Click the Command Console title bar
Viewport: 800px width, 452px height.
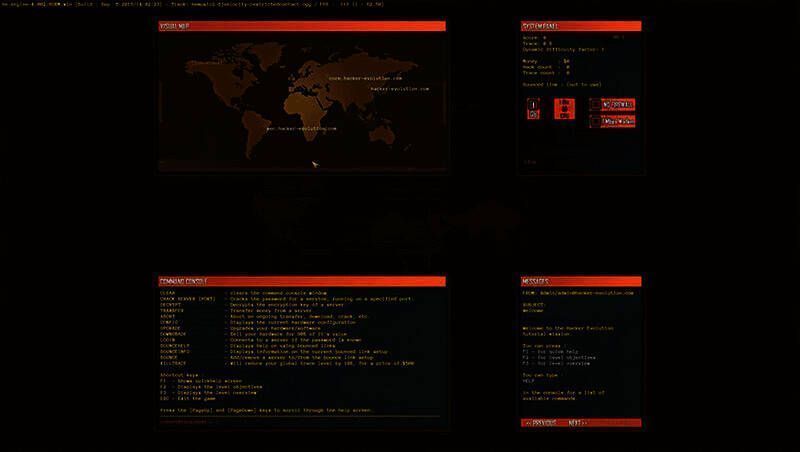coord(301,281)
